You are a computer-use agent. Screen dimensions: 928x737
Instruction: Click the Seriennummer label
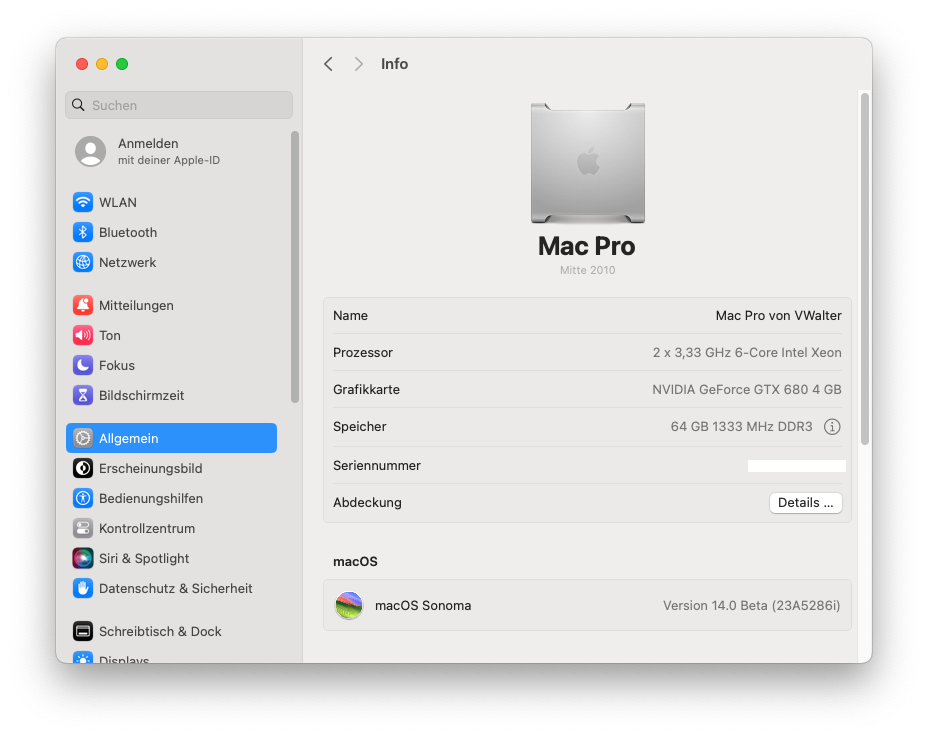coord(377,465)
